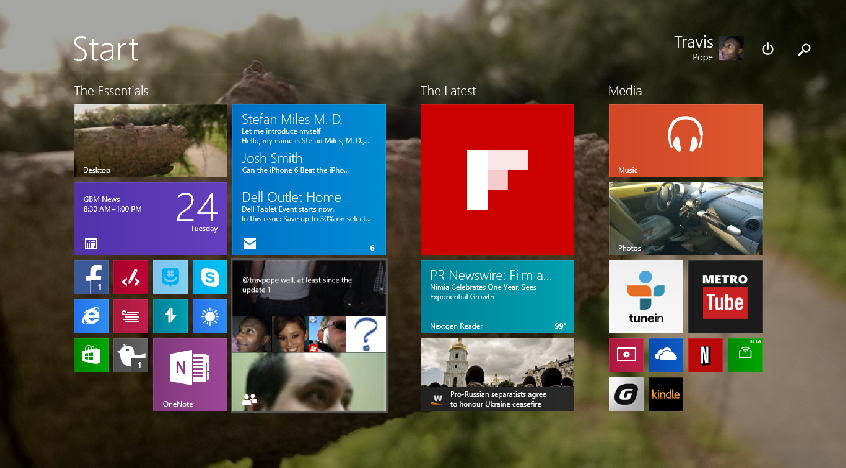The width and height of the screenshot is (846, 468).
Task: Open the OneDrive cloud tile
Action: pos(666,355)
